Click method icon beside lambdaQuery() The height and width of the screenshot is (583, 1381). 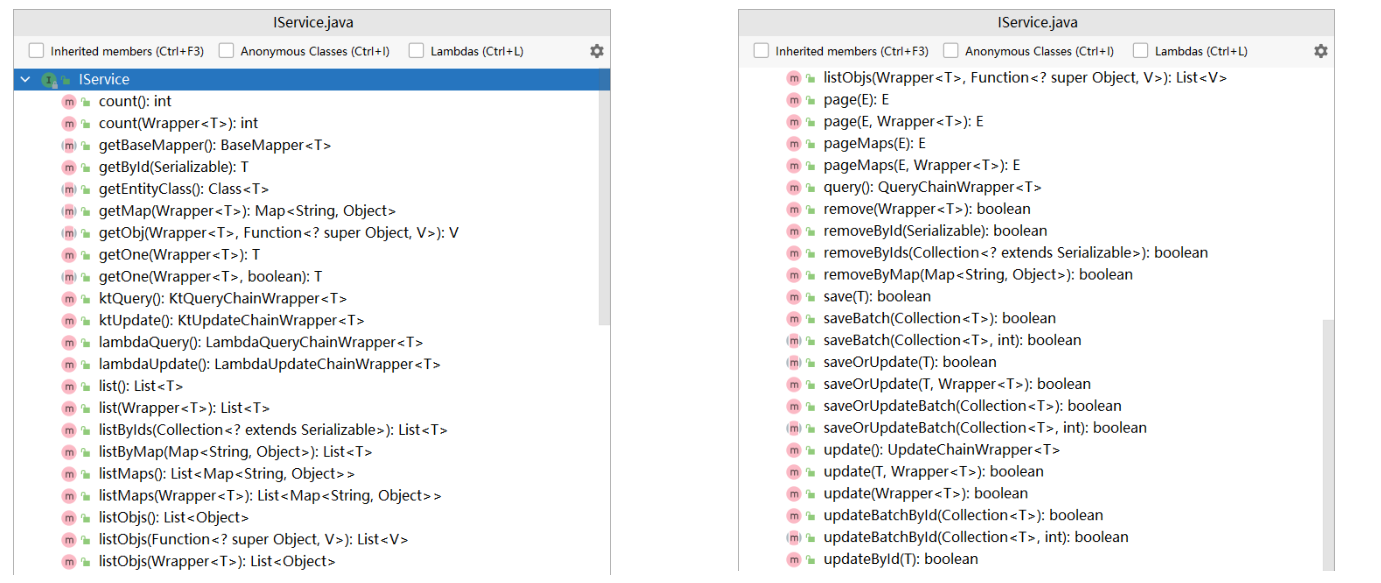point(69,342)
